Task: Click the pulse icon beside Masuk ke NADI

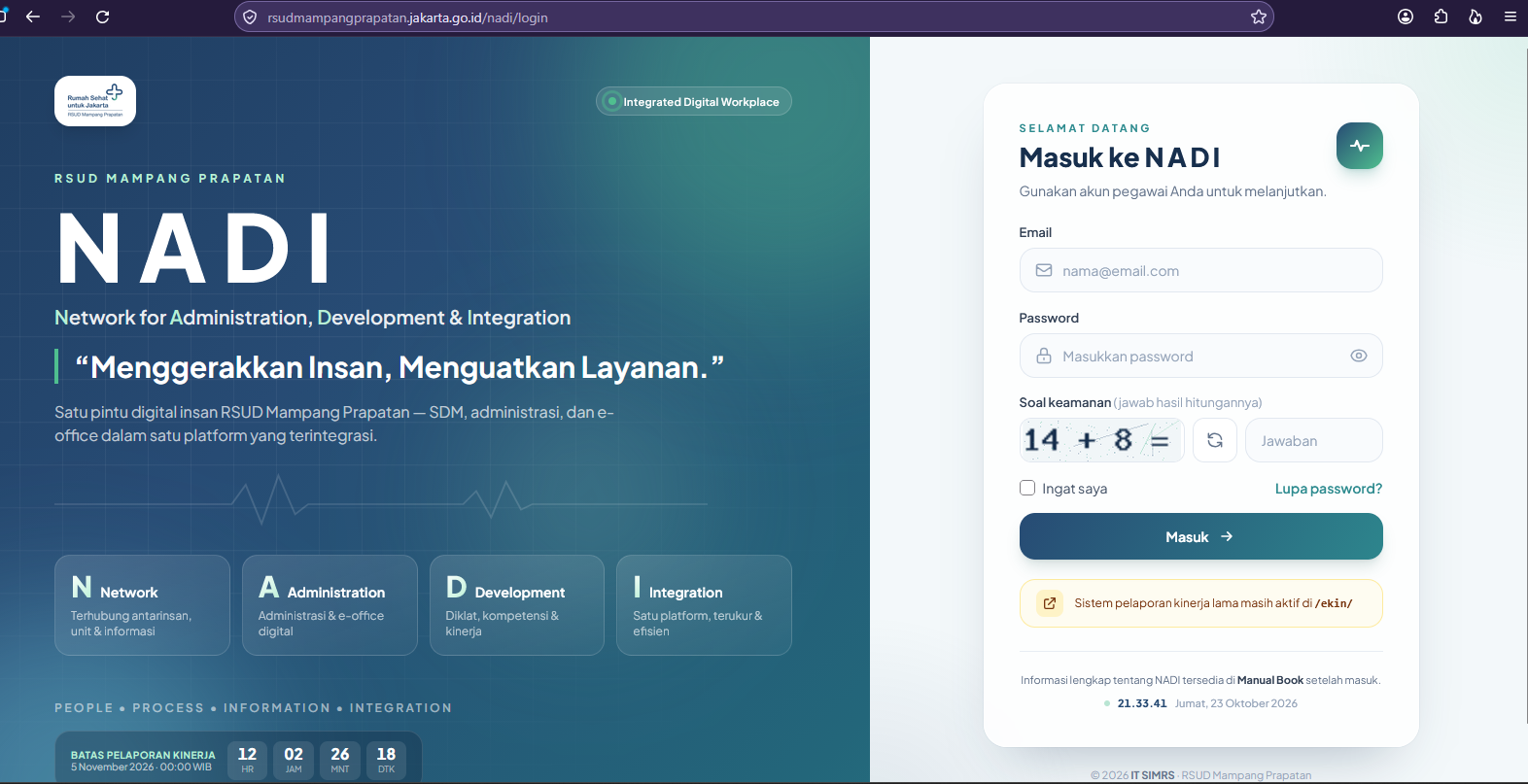Action: click(x=1360, y=146)
